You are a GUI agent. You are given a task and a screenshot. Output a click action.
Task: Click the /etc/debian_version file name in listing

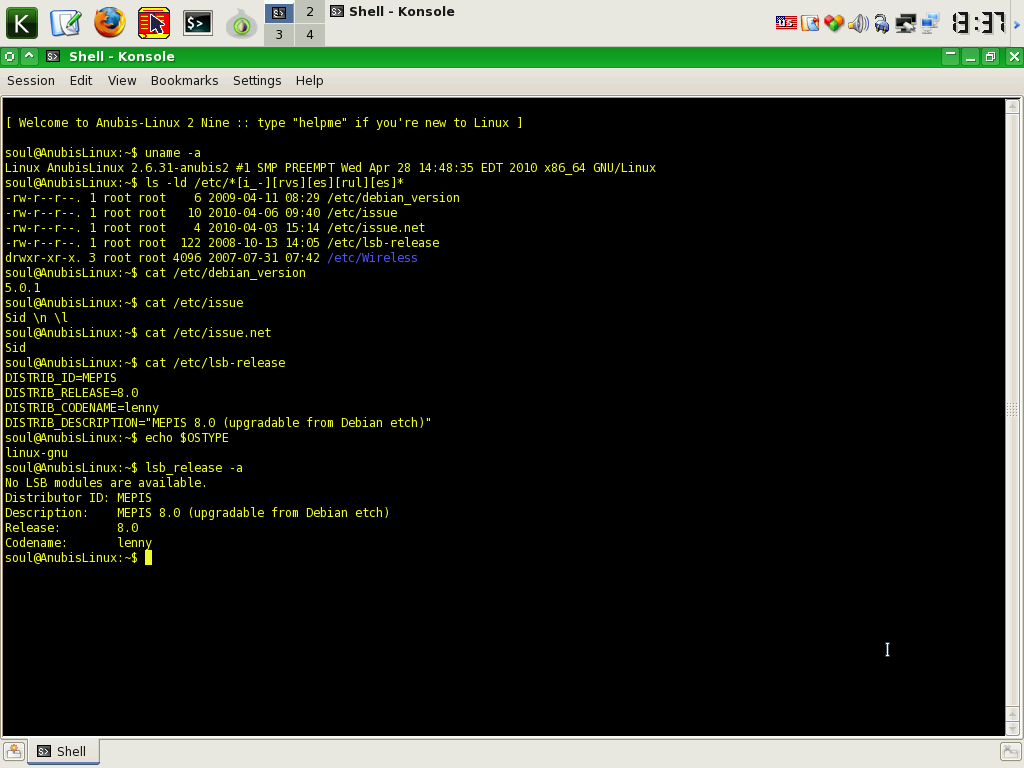click(393, 198)
